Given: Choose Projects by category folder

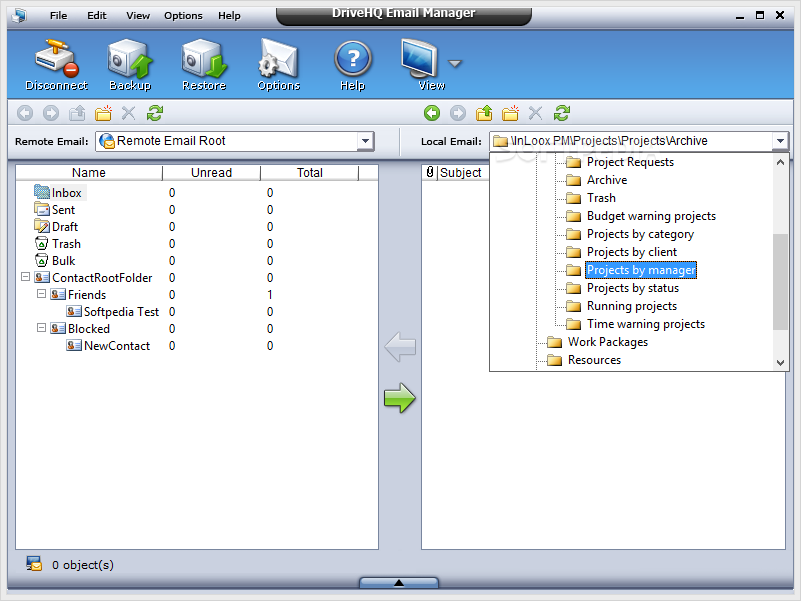Looking at the screenshot, I should (640, 234).
